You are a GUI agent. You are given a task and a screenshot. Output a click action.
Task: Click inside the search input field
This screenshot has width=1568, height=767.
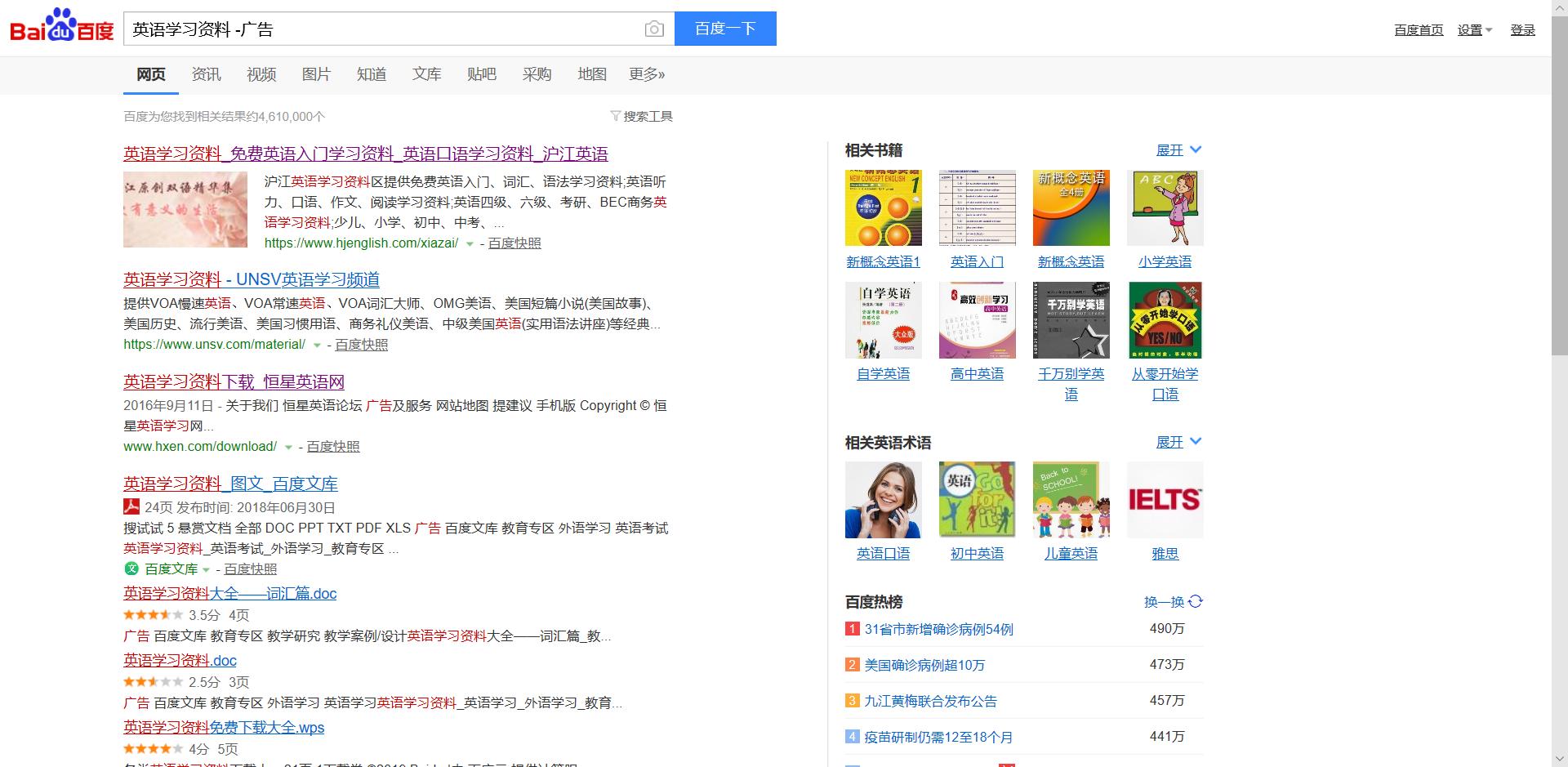click(367, 28)
